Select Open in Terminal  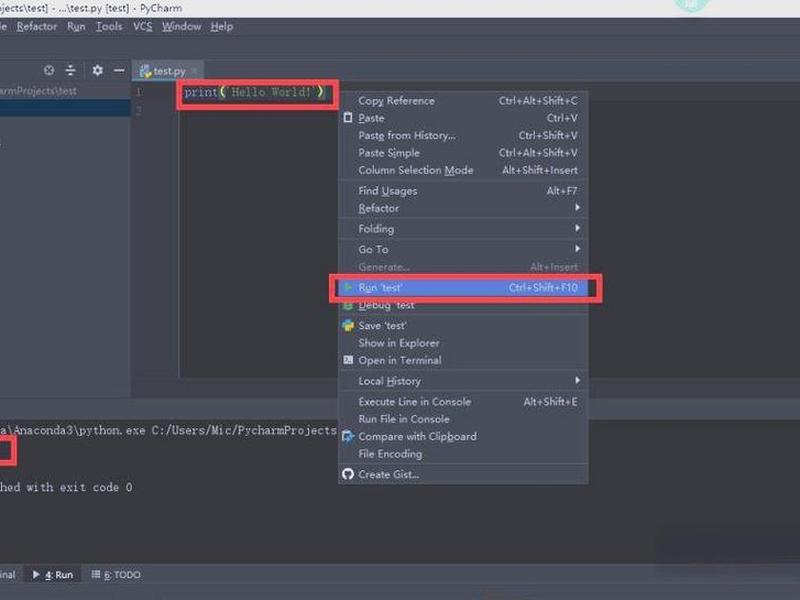(463, 360)
